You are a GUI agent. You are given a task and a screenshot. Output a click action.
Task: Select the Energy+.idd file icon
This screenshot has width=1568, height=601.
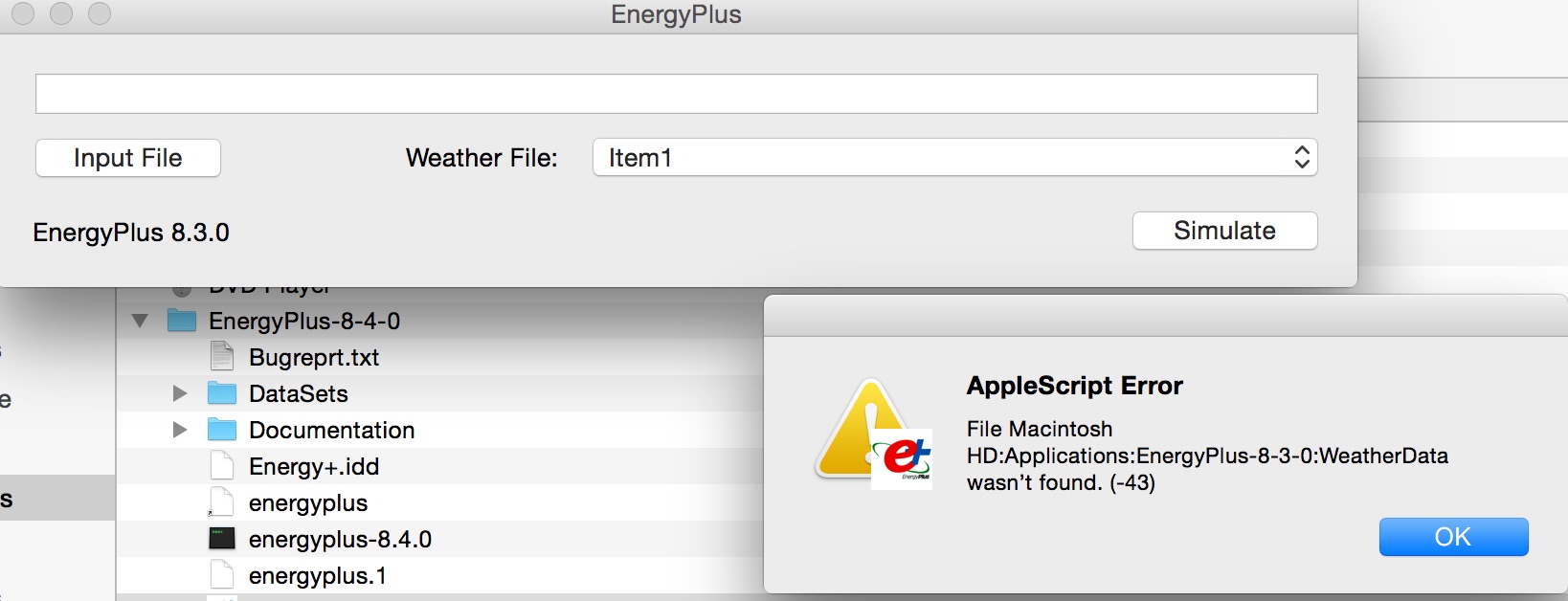222,466
